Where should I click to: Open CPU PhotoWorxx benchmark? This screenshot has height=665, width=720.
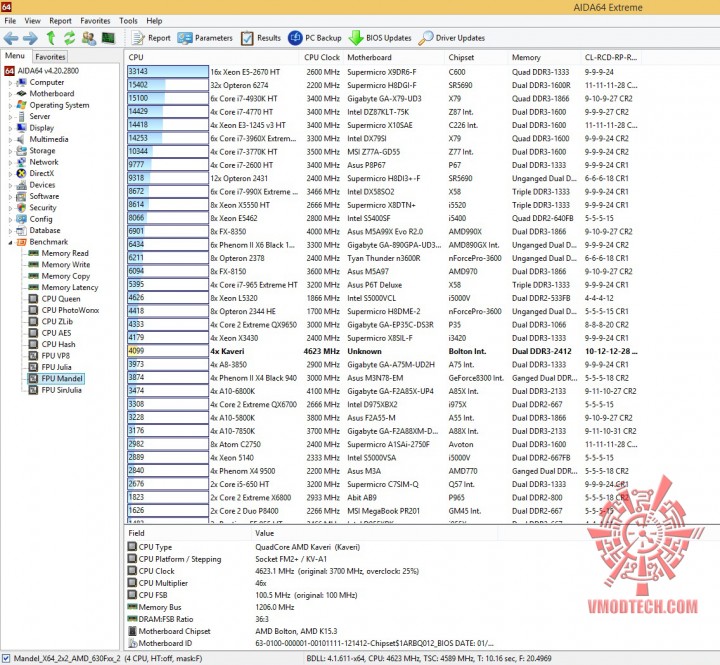tap(70, 310)
